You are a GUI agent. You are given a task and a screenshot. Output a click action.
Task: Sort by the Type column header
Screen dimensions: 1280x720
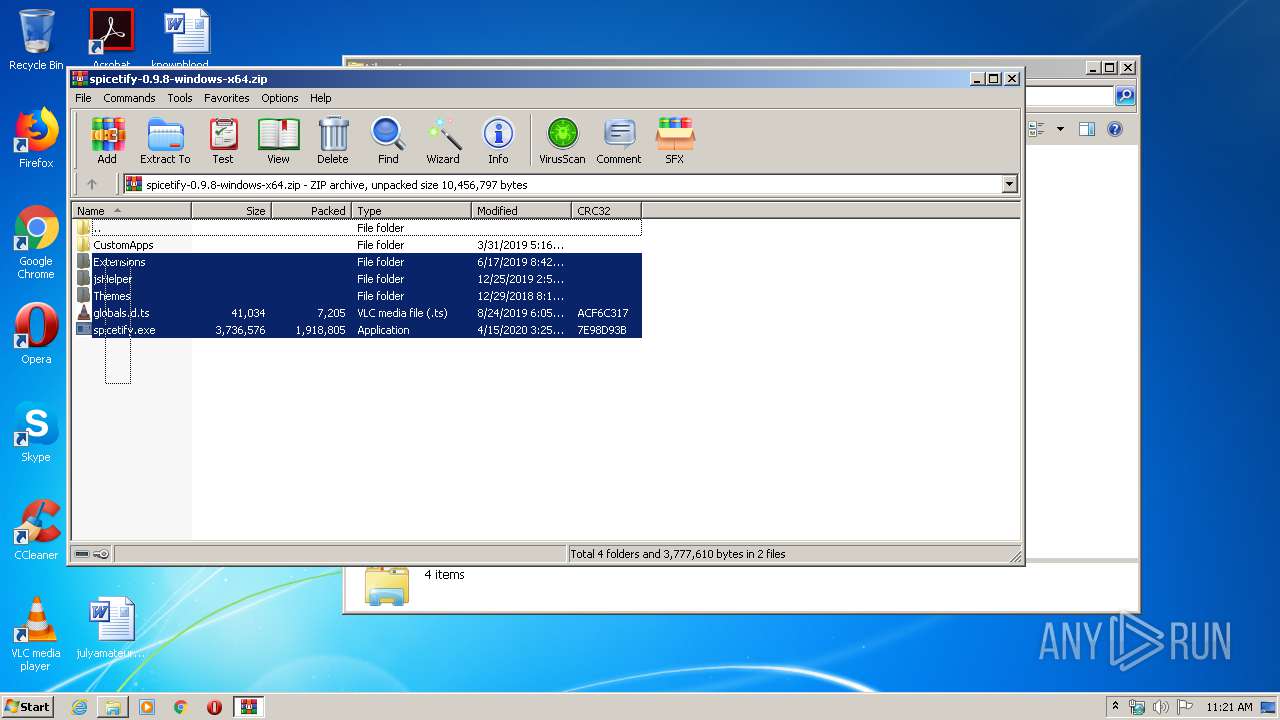(x=411, y=210)
